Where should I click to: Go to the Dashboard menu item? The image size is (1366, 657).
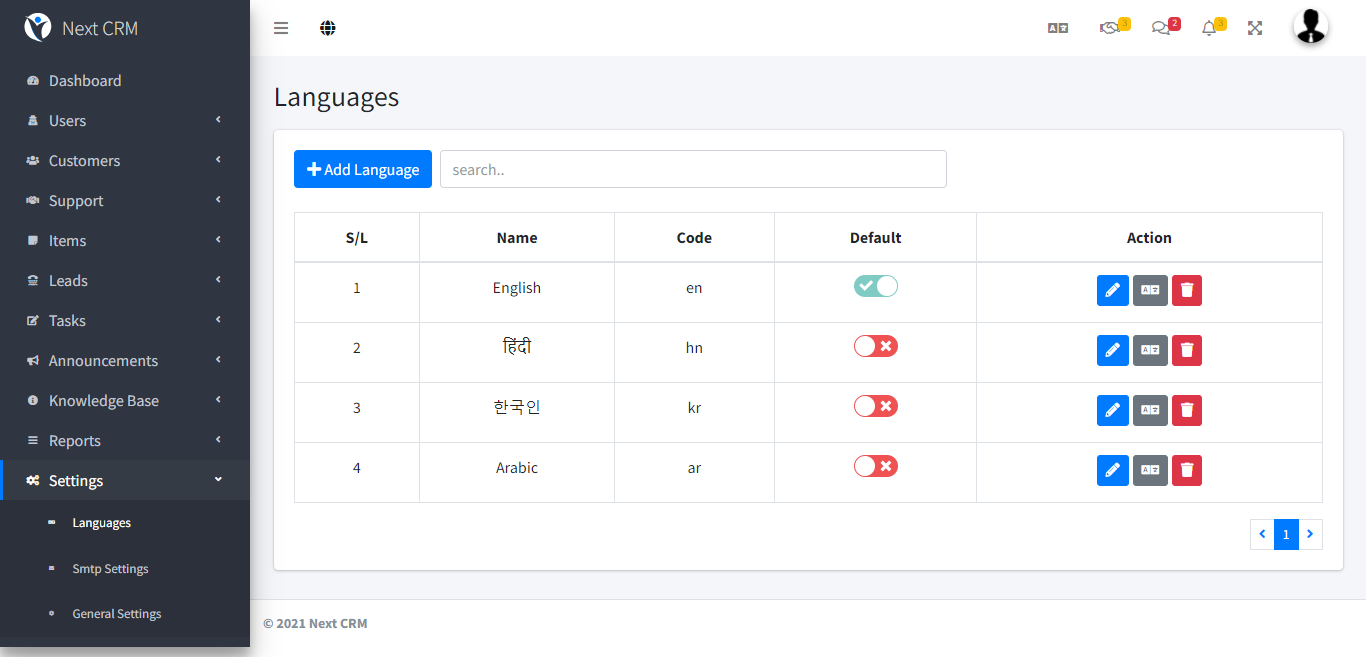pyautogui.click(x=85, y=81)
